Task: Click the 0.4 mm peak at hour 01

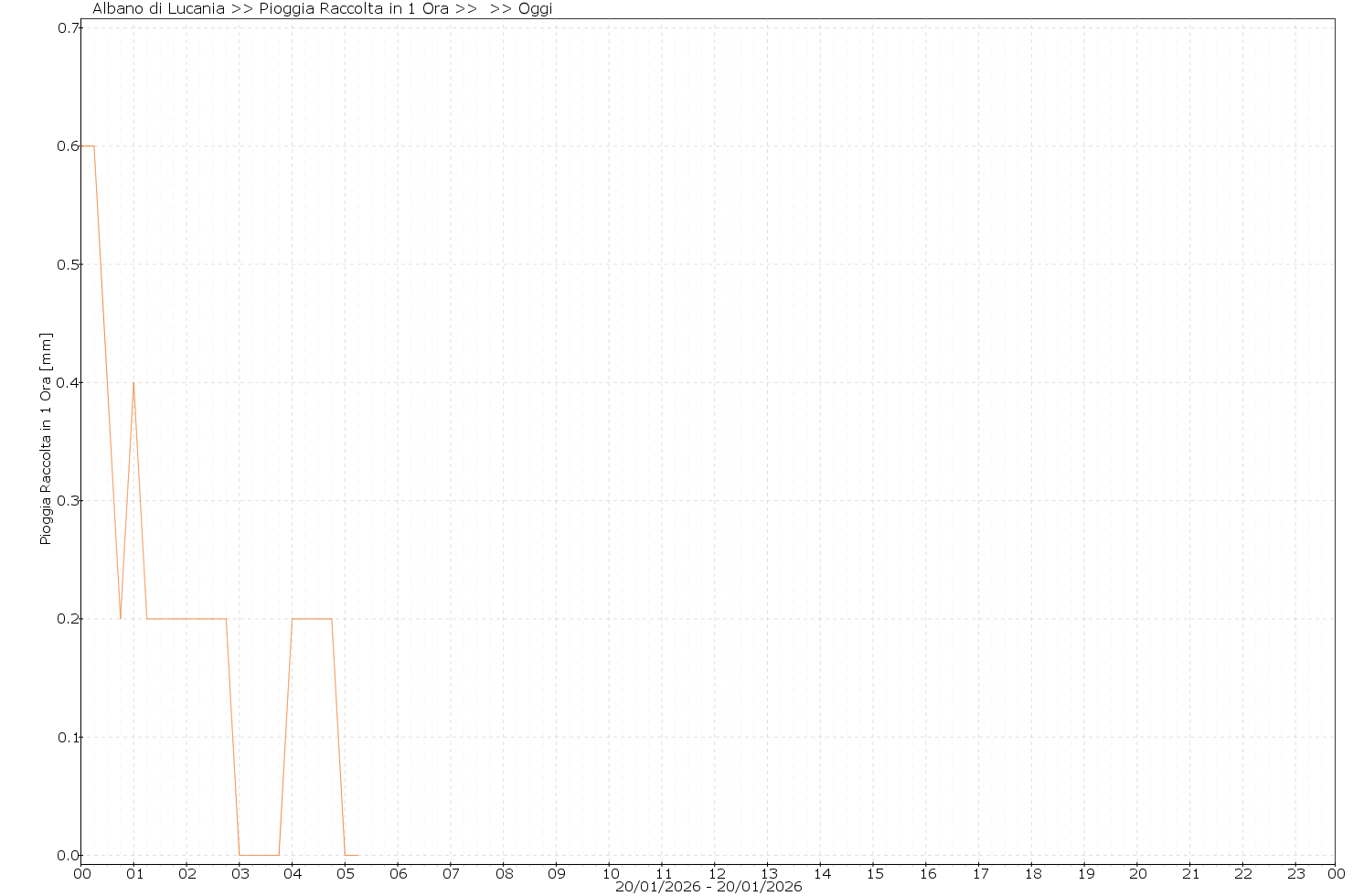Action: click(x=133, y=383)
